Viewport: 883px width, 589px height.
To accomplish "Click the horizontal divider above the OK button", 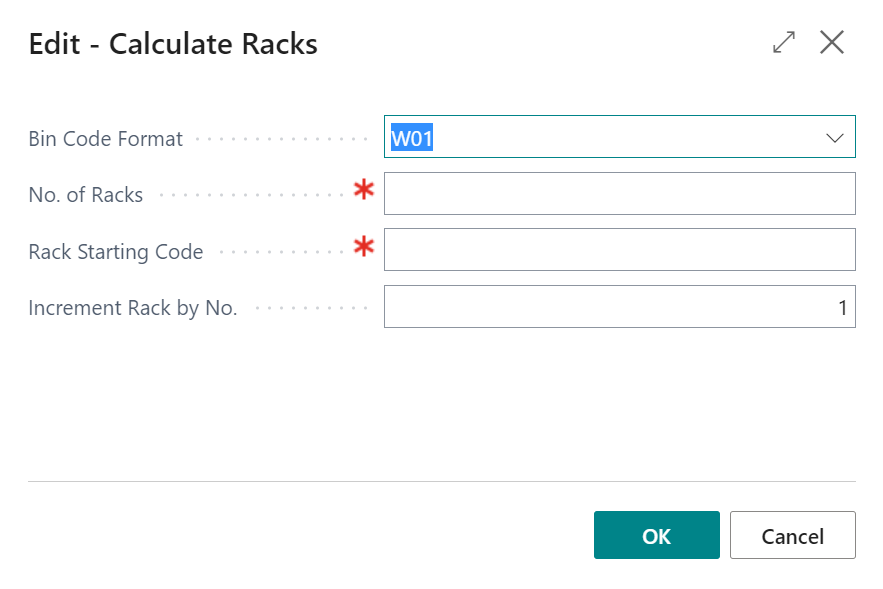I will pos(442,481).
